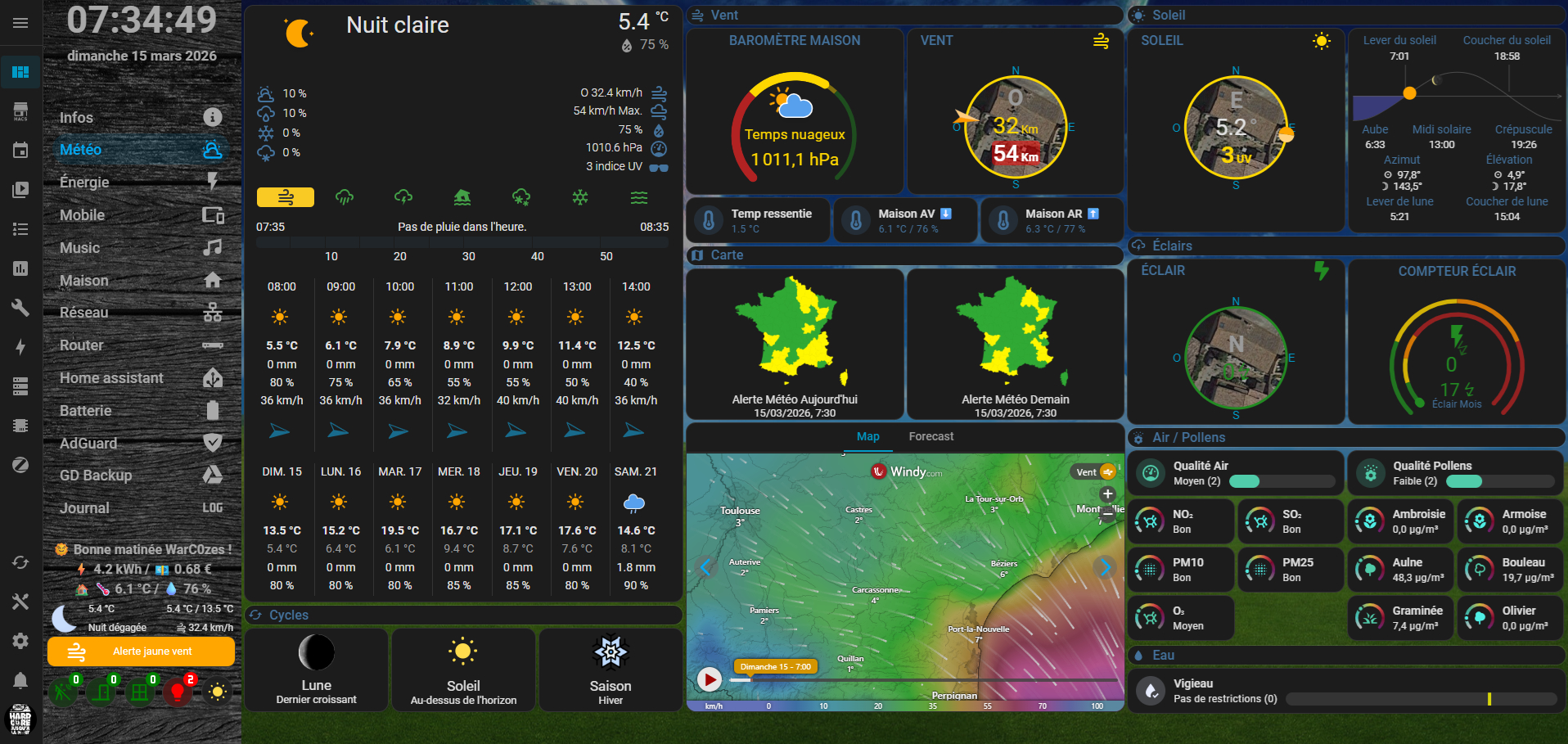The width and height of the screenshot is (1568, 744).
Task: Click the NO₂ air quality icon
Action: (x=1150, y=521)
